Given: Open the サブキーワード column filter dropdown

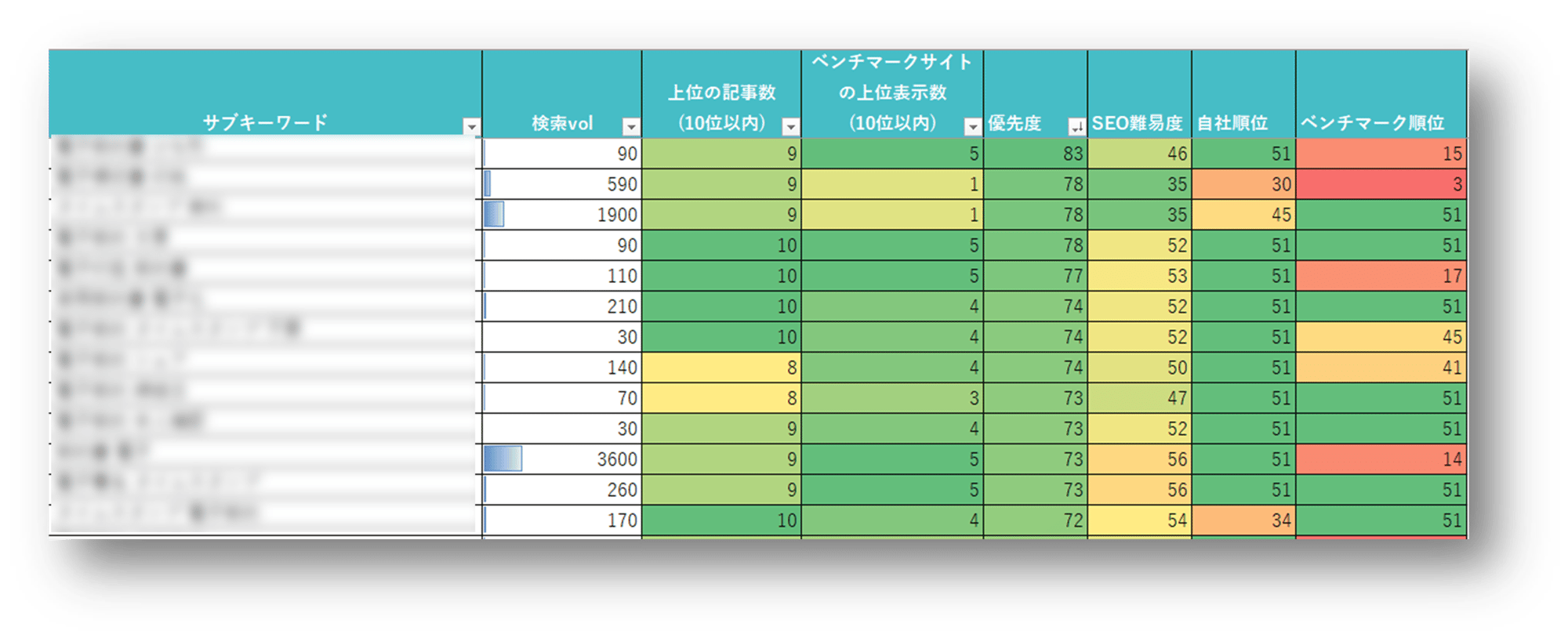Looking at the screenshot, I should (471, 126).
